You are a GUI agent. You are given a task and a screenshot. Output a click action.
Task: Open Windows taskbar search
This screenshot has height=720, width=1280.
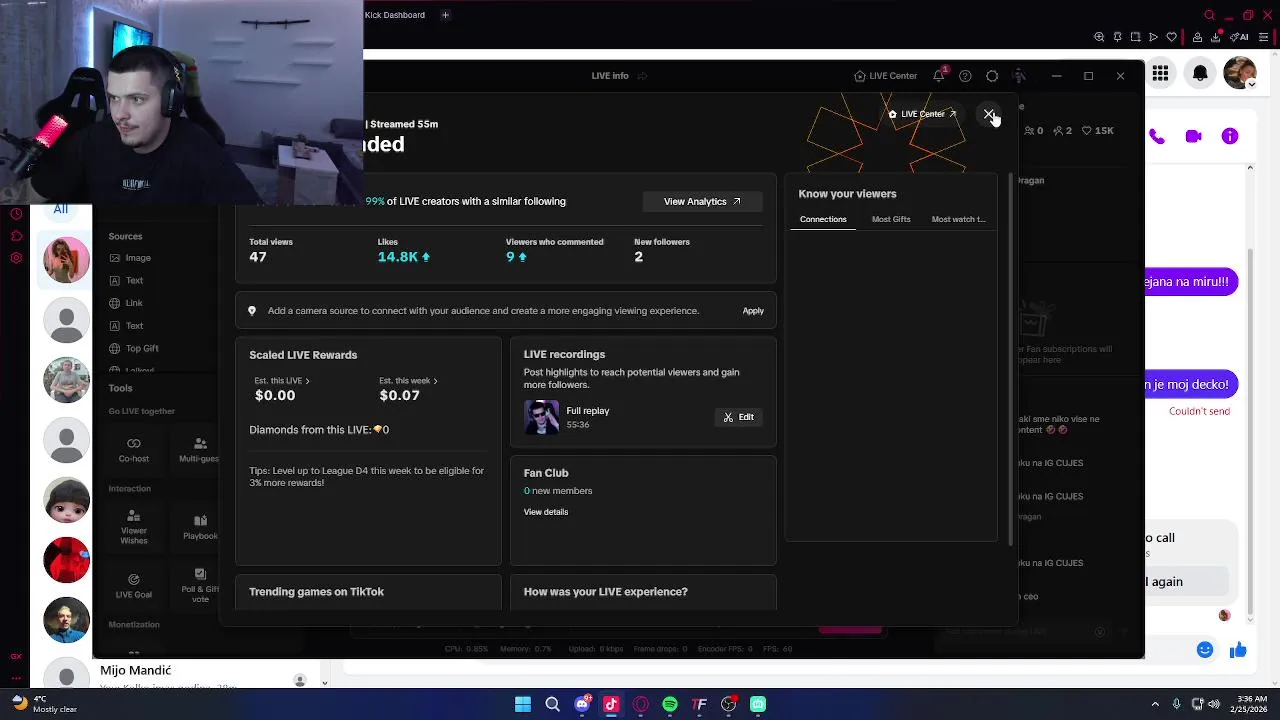[552, 704]
